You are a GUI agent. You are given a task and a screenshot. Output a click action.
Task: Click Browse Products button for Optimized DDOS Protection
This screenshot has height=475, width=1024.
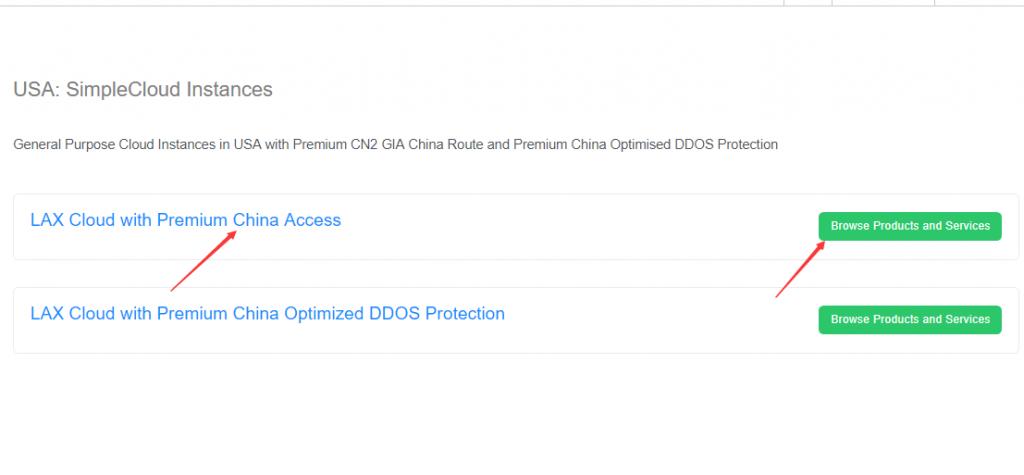tap(909, 320)
